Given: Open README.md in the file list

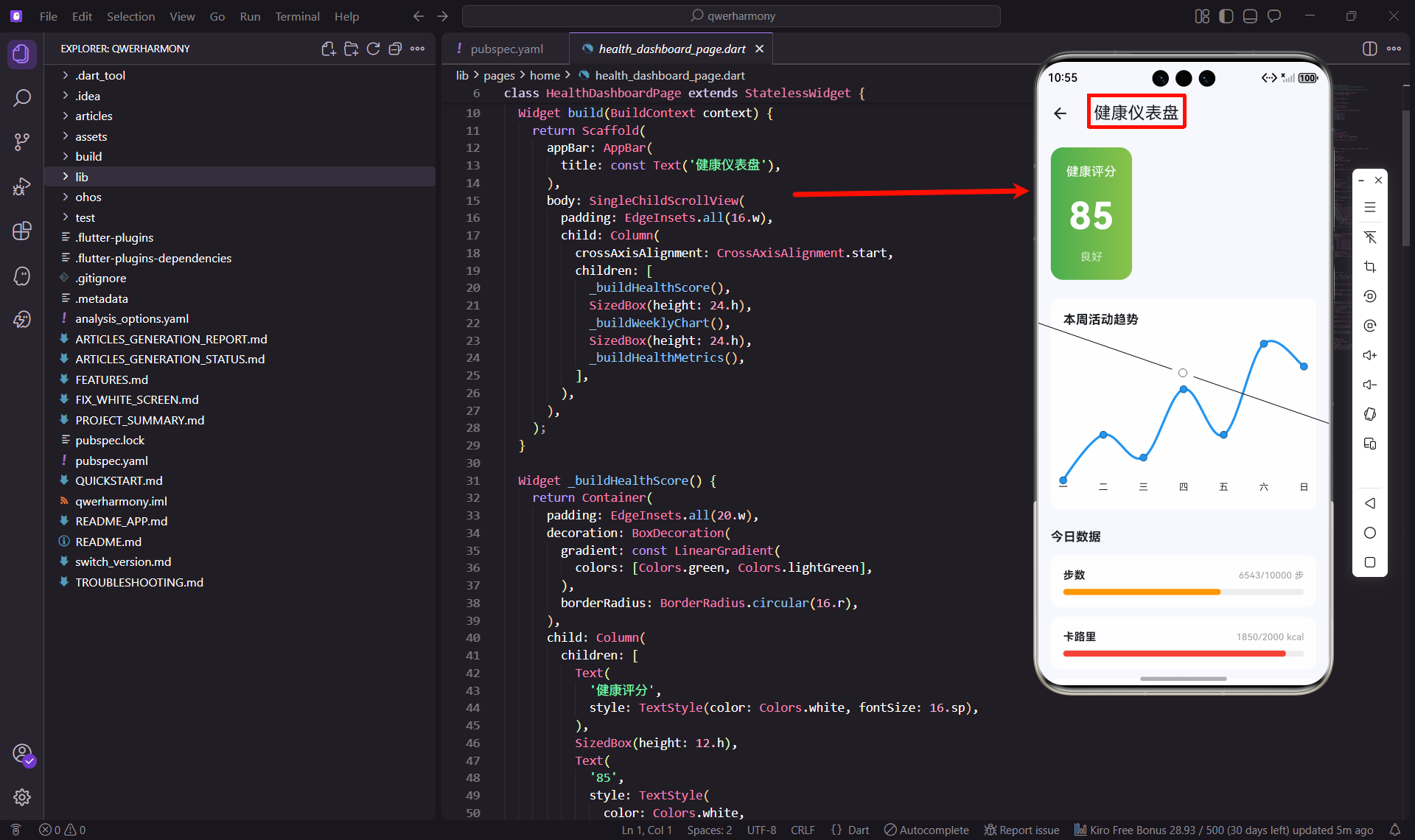Looking at the screenshot, I should (x=108, y=542).
